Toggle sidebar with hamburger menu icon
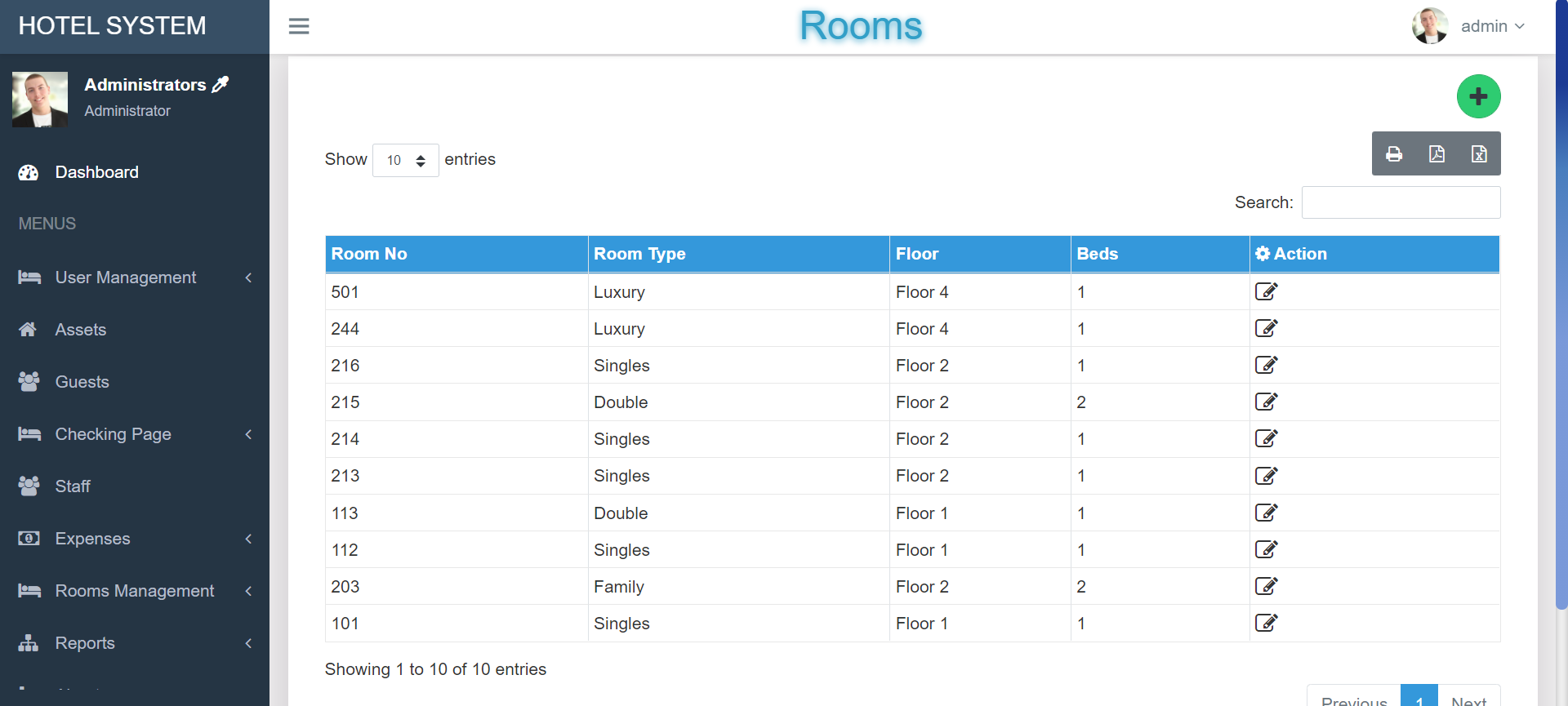Screen dimensions: 1568x706 point(299,26)
